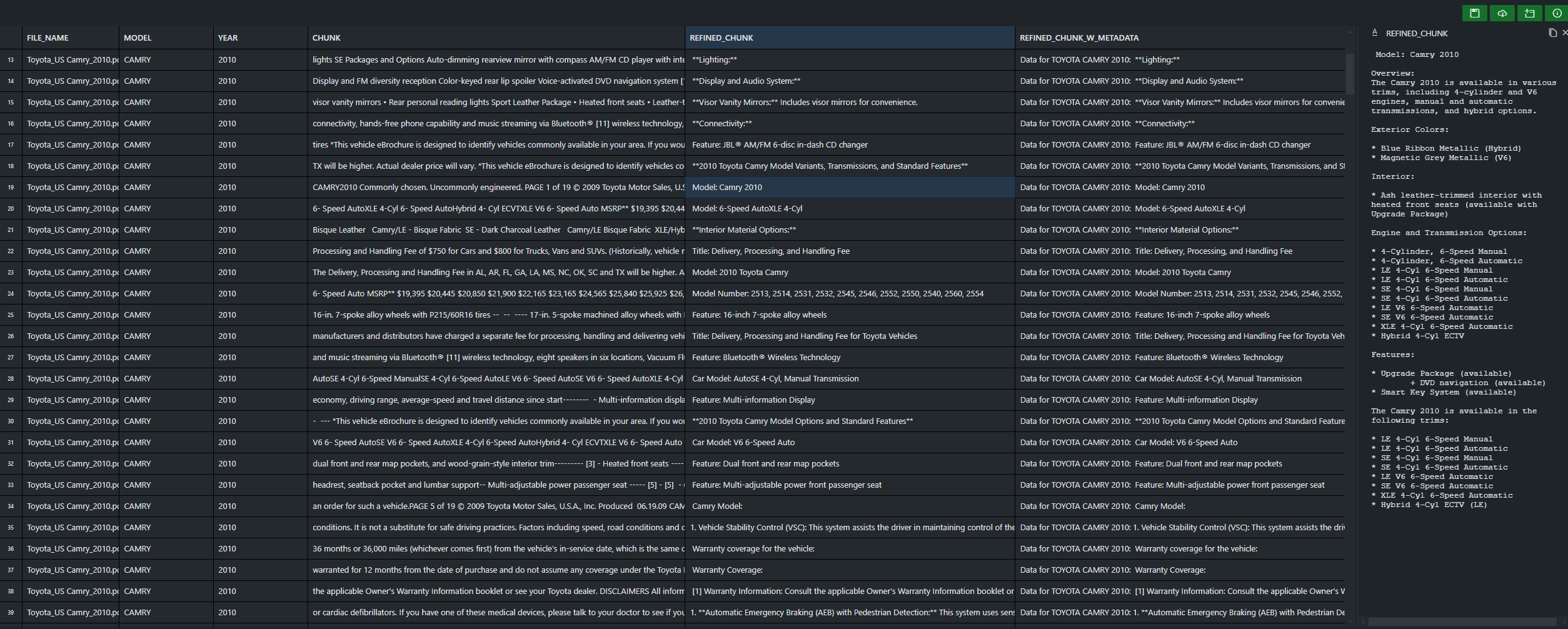This screenshot has width=1568, height=629.
Task: Click cell 'Feature: JBL® AM/FM 6-disc in-dash CD changer'
Action: pos(850,145)
